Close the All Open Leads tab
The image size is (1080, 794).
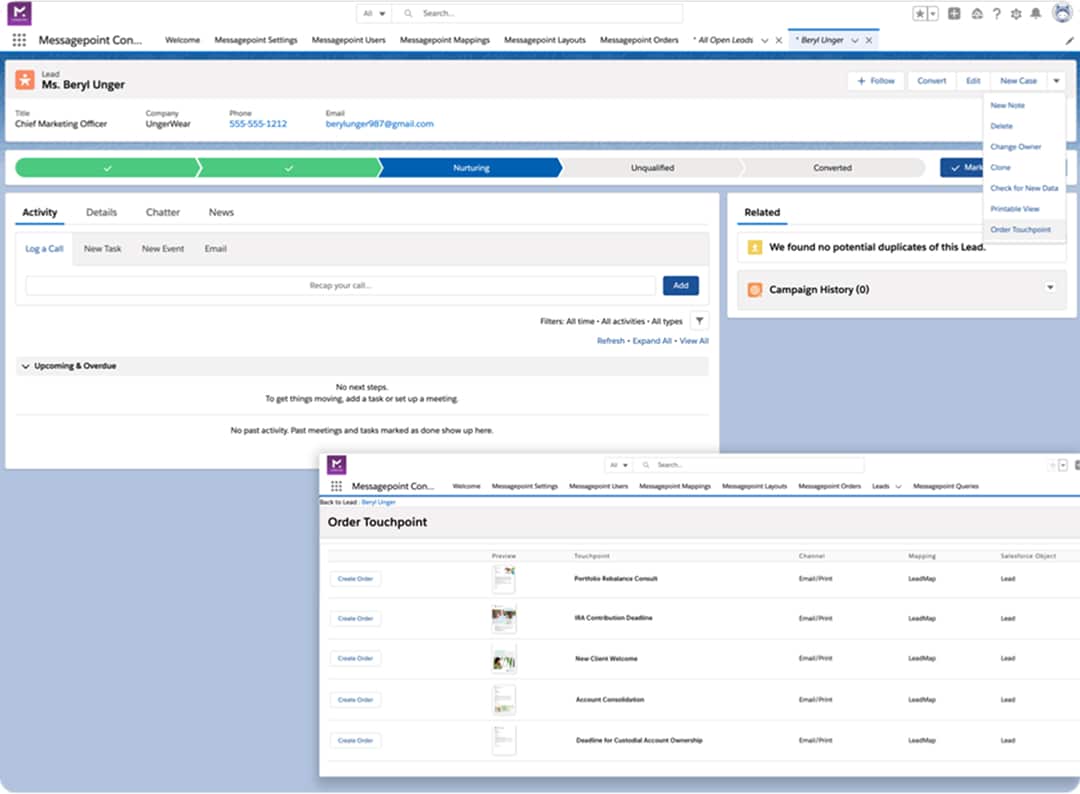tap(779, 40)
